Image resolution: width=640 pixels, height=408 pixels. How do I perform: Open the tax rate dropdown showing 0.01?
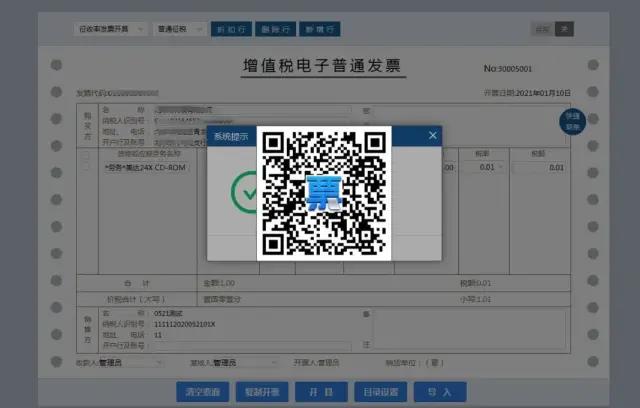click(484, 167)
